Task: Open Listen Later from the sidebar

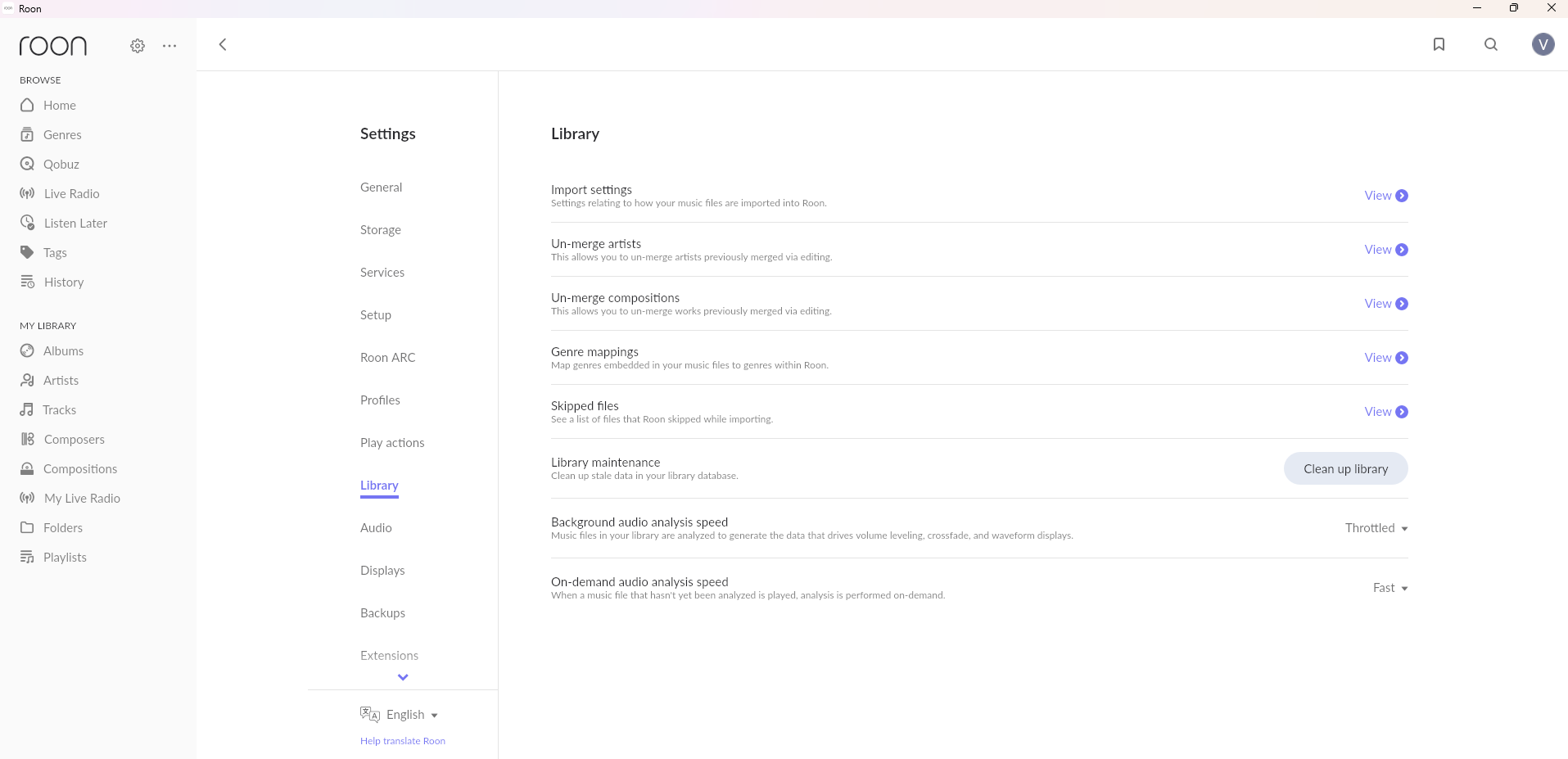Action: 75,224
